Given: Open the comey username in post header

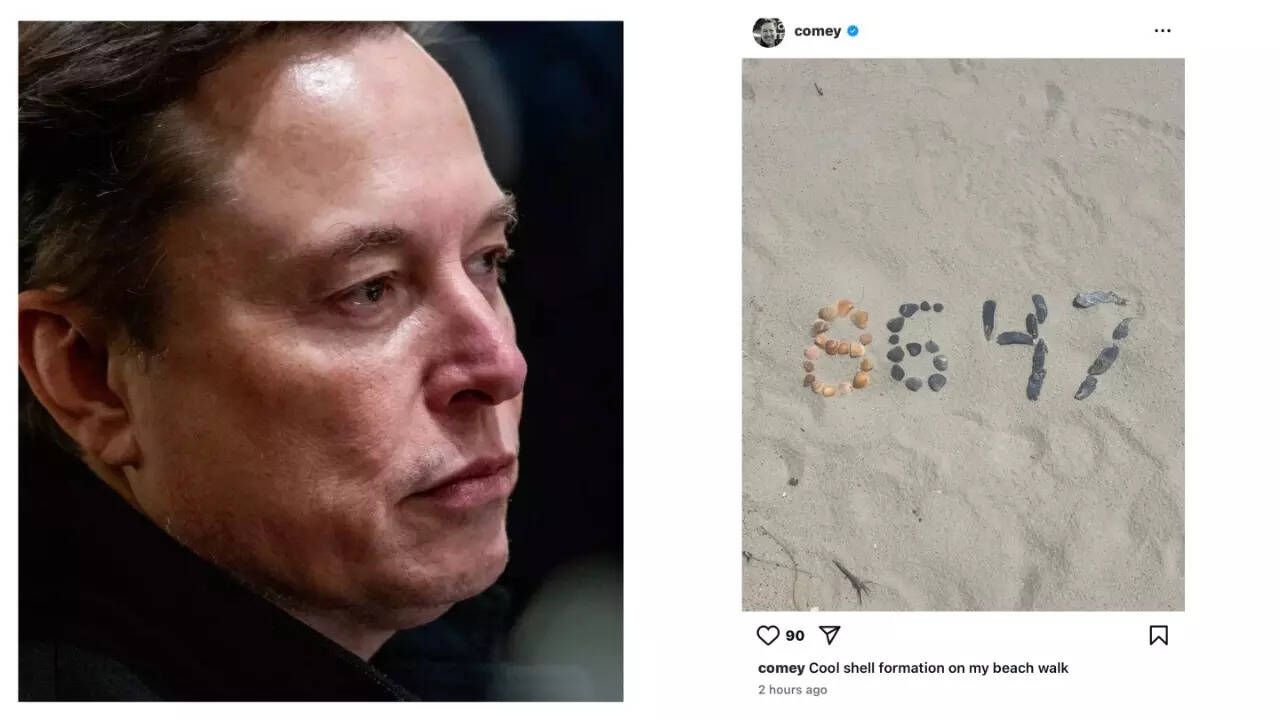Looking at the screenshot, I should [817, 31].
